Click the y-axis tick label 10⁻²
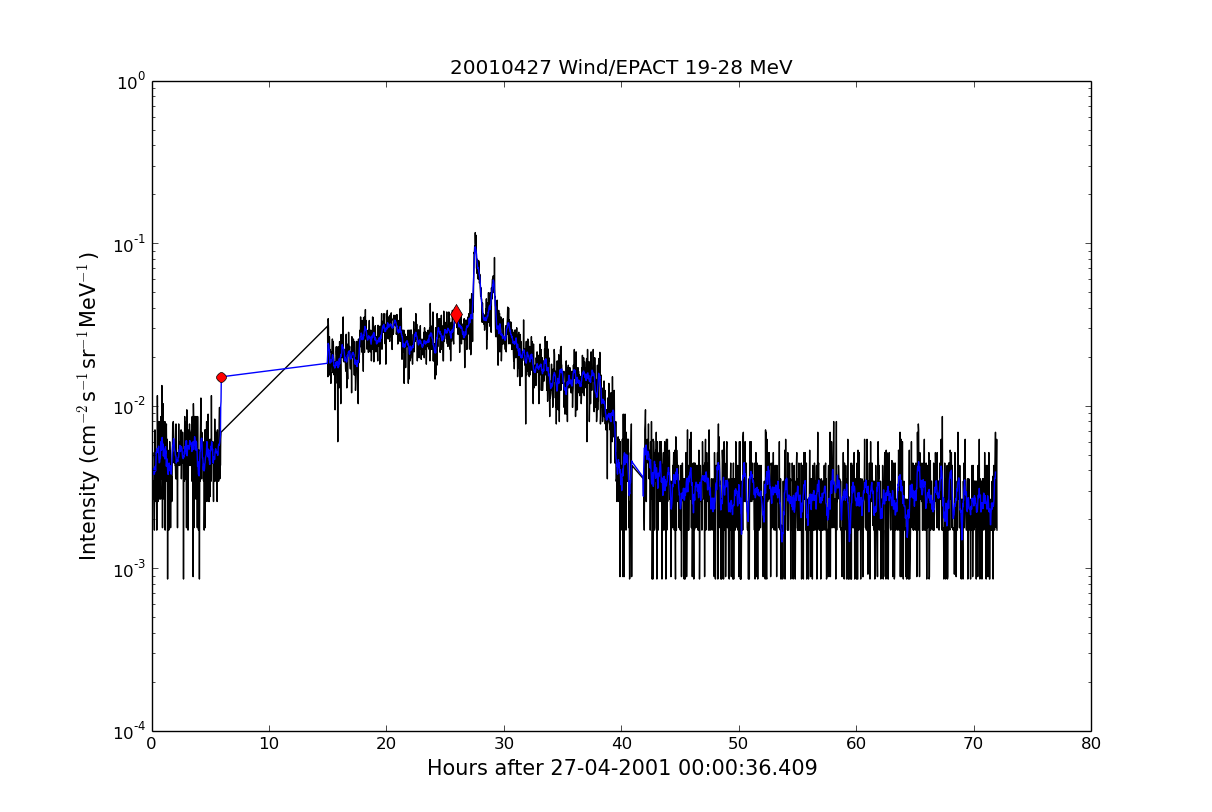The image size is (1212, 812). pyautogui.click(x=131, y=407)
